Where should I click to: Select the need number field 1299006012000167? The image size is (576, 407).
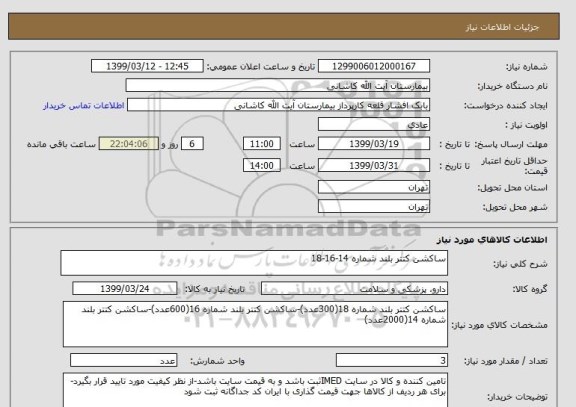374,66
